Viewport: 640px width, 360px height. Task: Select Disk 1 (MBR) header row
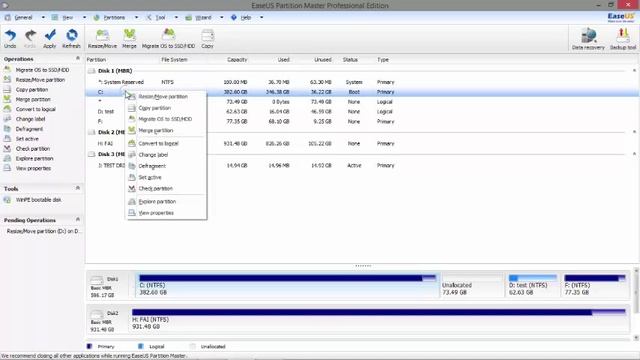point(361,71)
